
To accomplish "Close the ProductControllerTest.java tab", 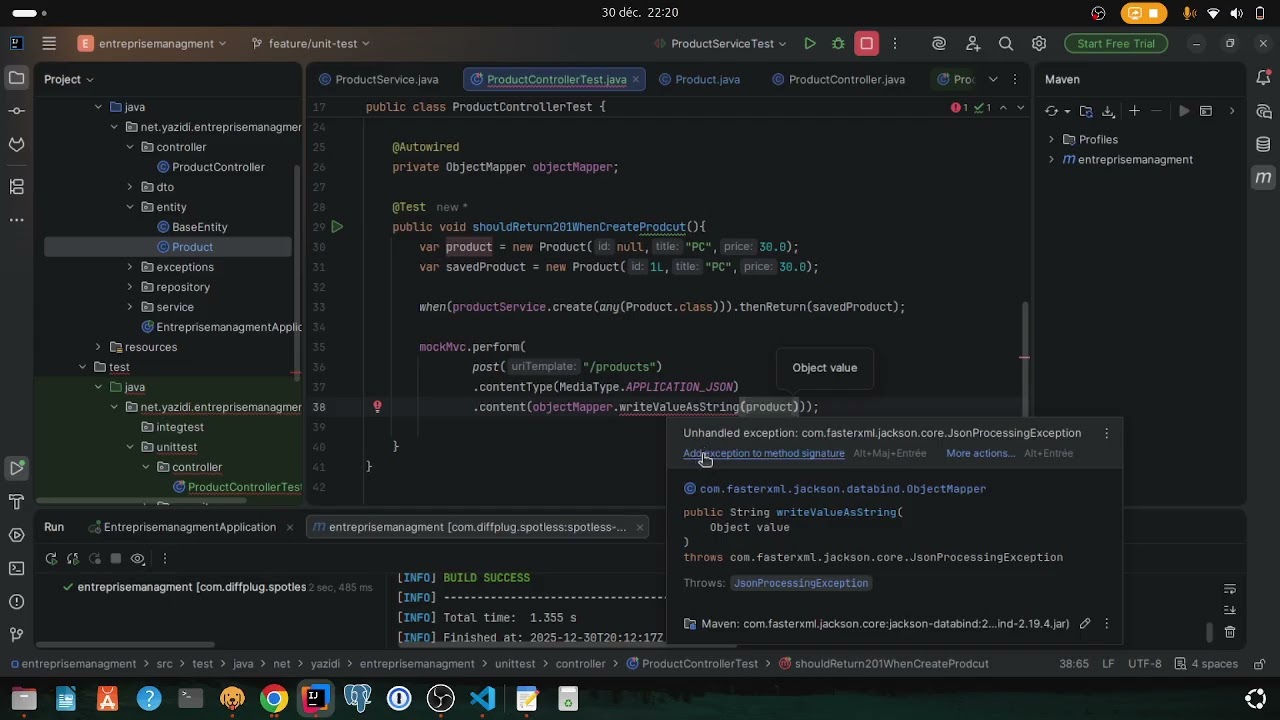I will pos(636,79).
